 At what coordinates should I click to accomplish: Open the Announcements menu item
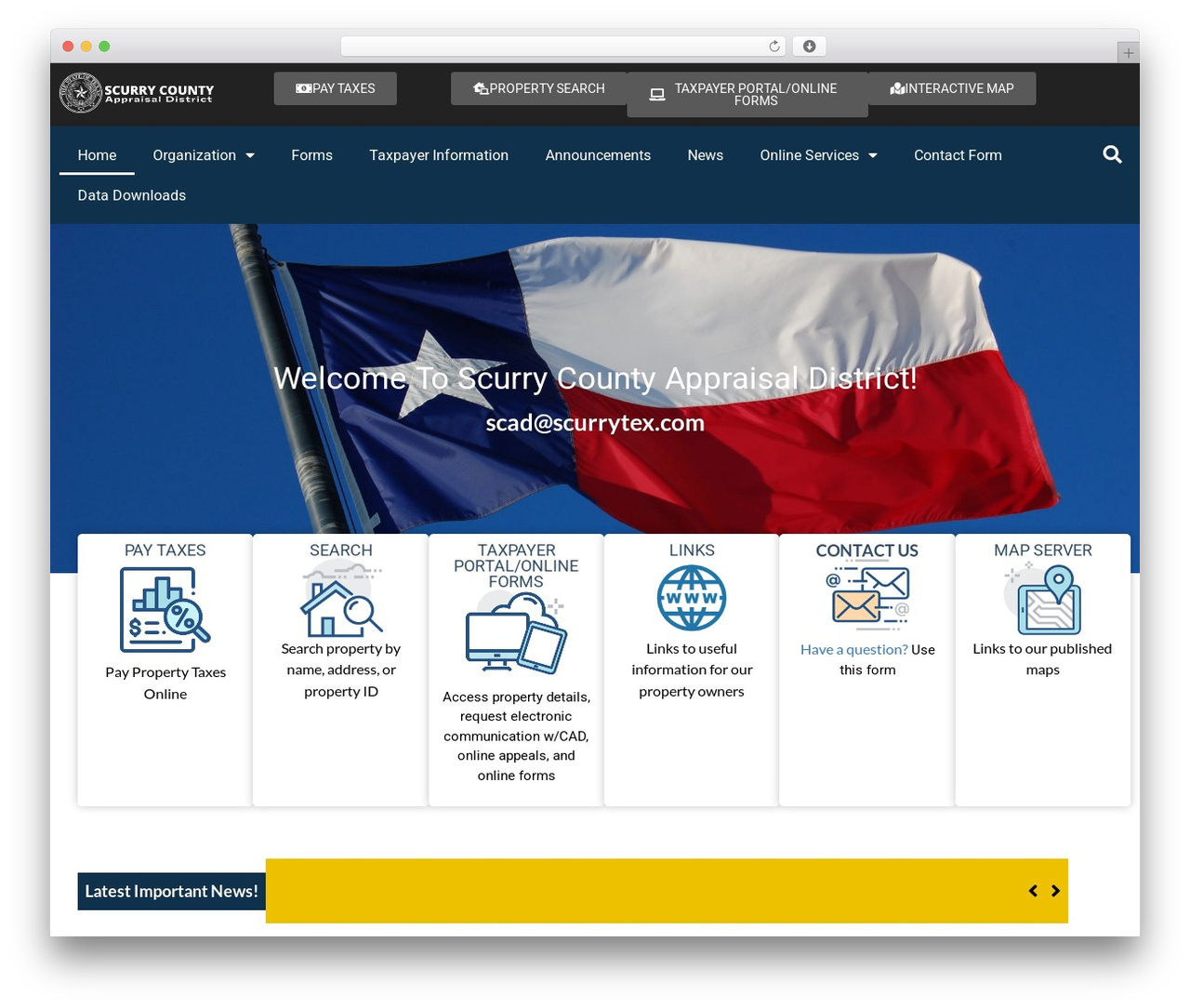(x=598, y=155)
